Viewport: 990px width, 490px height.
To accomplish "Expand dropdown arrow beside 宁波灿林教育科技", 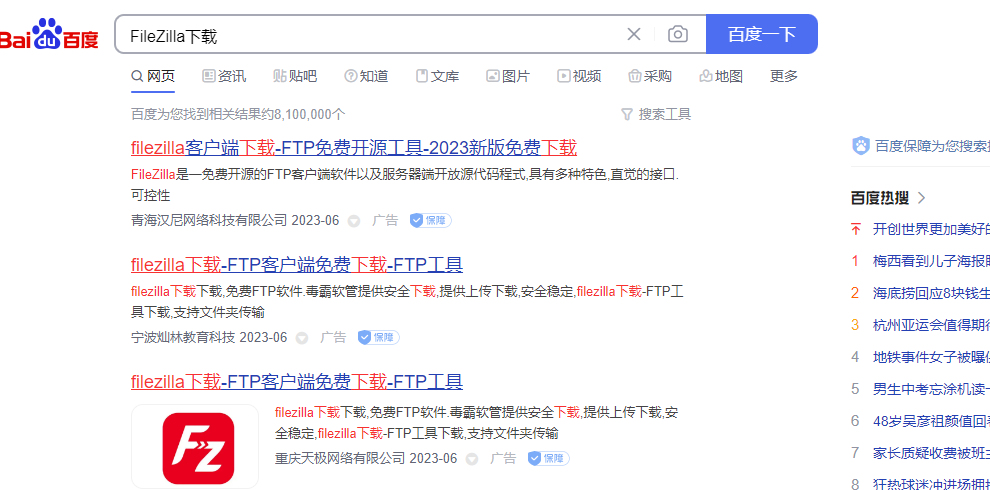I will click(x=302, y=338).
